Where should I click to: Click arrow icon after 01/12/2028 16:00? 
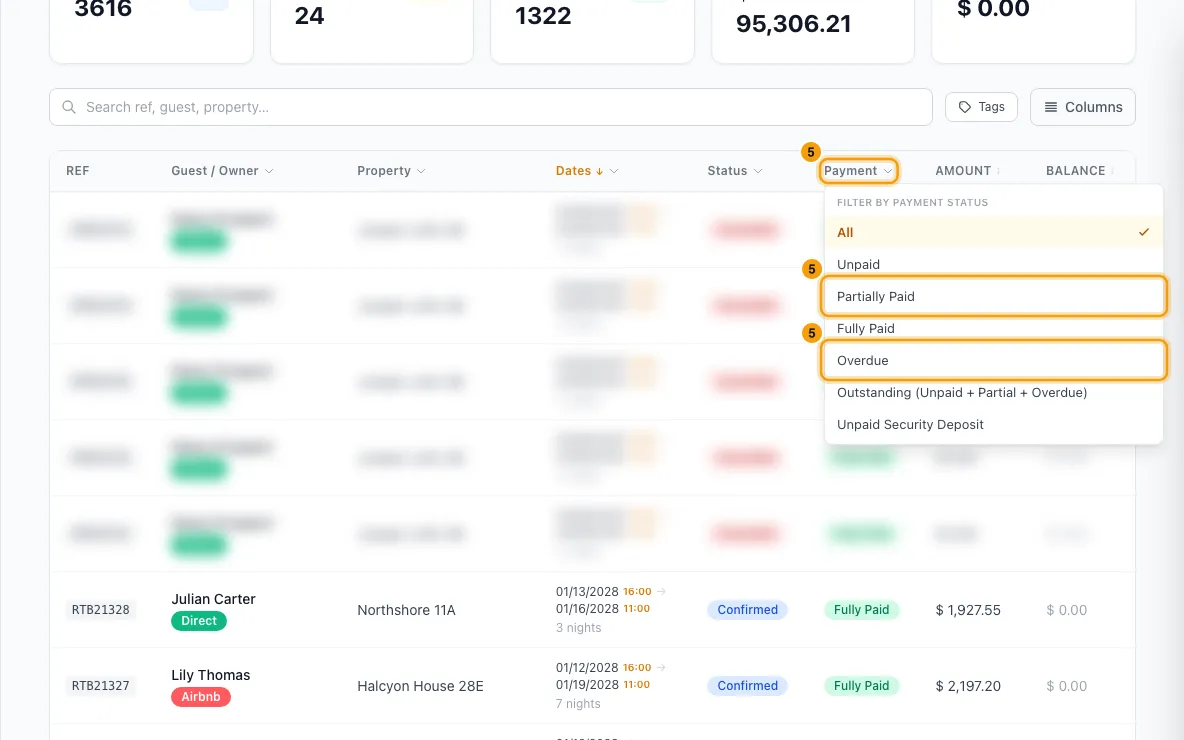(661, 668)
